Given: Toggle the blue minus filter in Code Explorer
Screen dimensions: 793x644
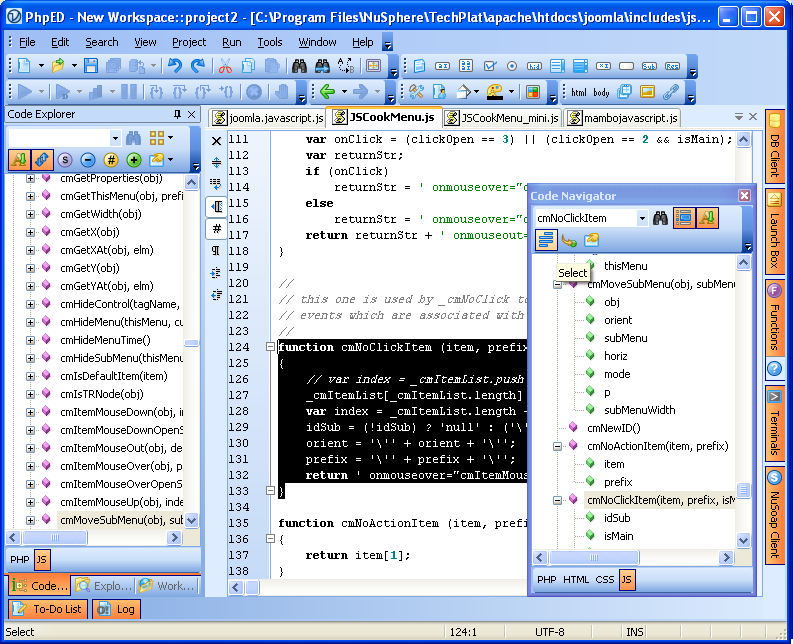Looking at the screenshot, I should (87, 160).
